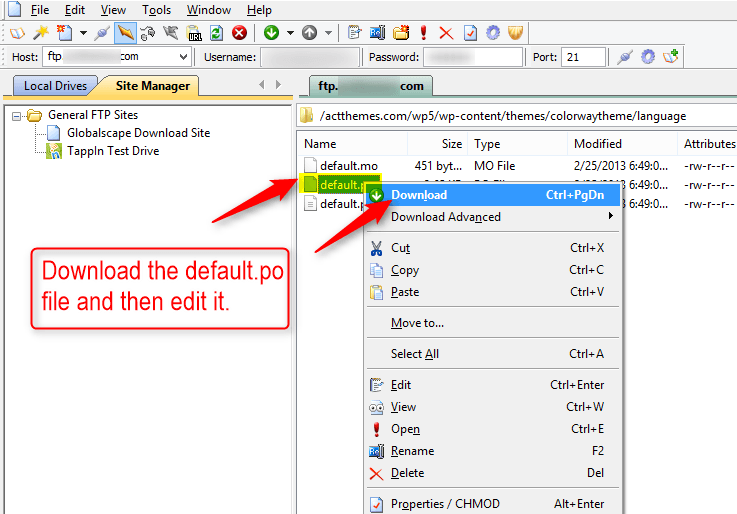Image resolution: width=737 pixels, height=514 pixels.
Task: Click the add-site icon in quick connect bar
Action: click(x=671, y=57)
